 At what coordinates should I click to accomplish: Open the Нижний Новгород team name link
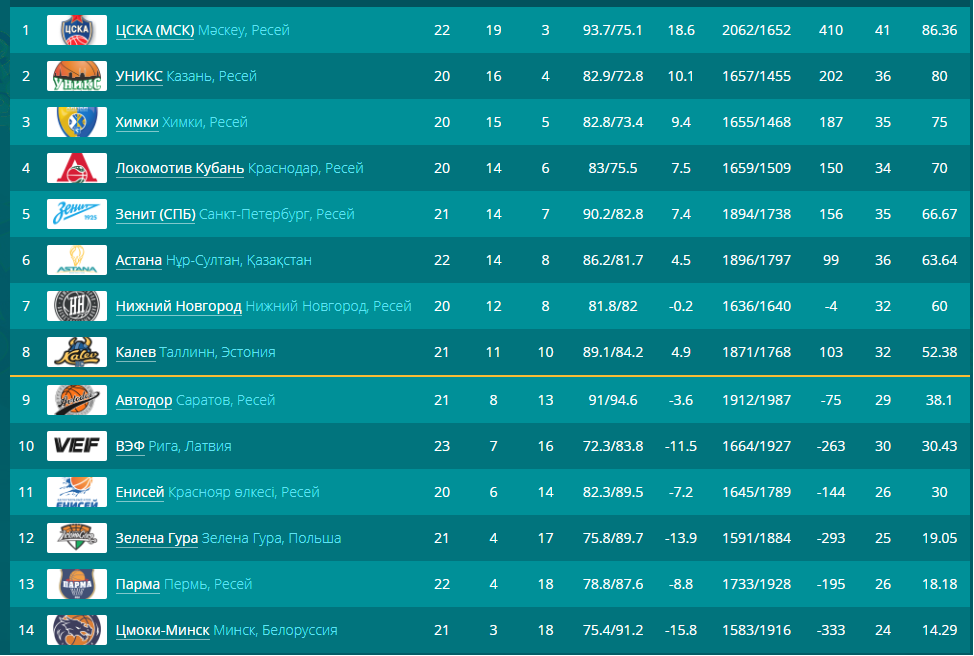pos(178,306)
